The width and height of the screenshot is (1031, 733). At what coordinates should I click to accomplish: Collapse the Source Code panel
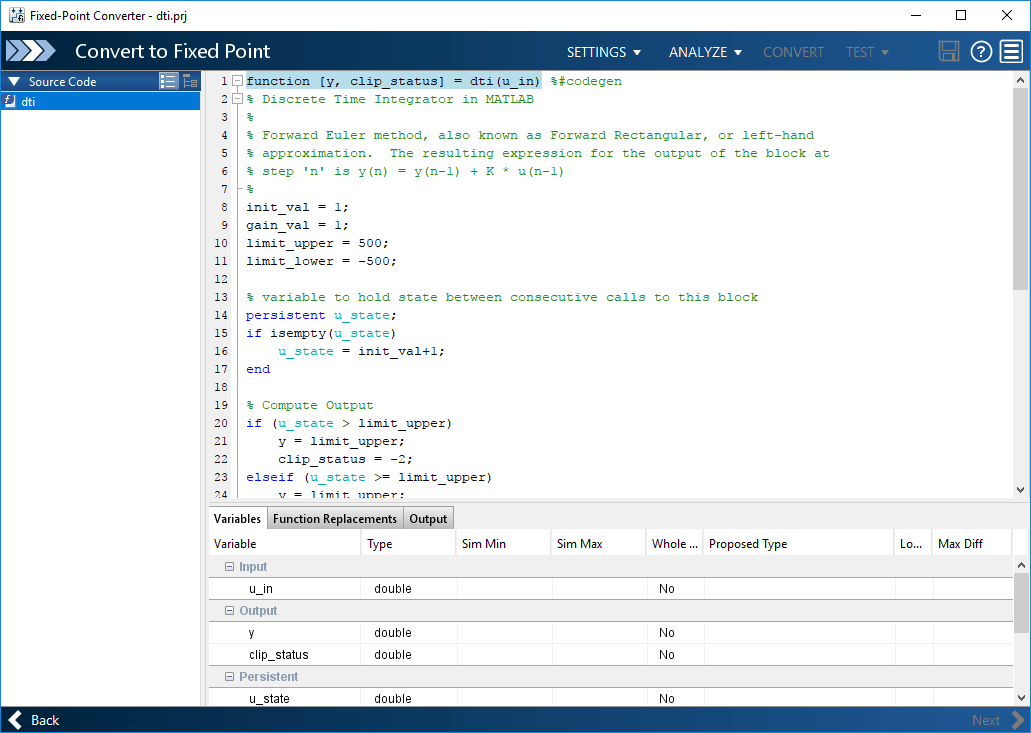pos(14,82)
